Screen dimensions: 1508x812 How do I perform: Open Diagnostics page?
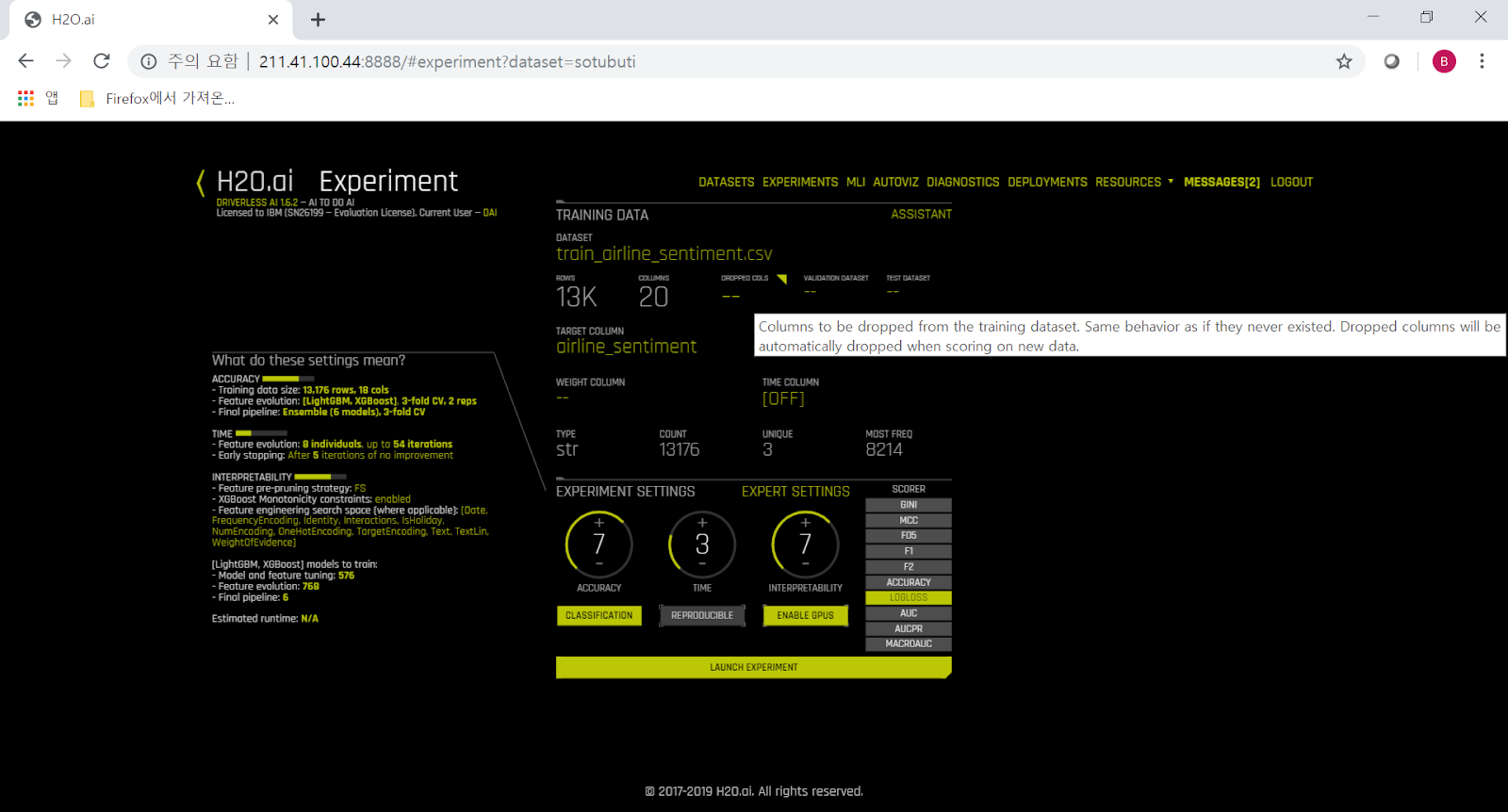point(962,182)
